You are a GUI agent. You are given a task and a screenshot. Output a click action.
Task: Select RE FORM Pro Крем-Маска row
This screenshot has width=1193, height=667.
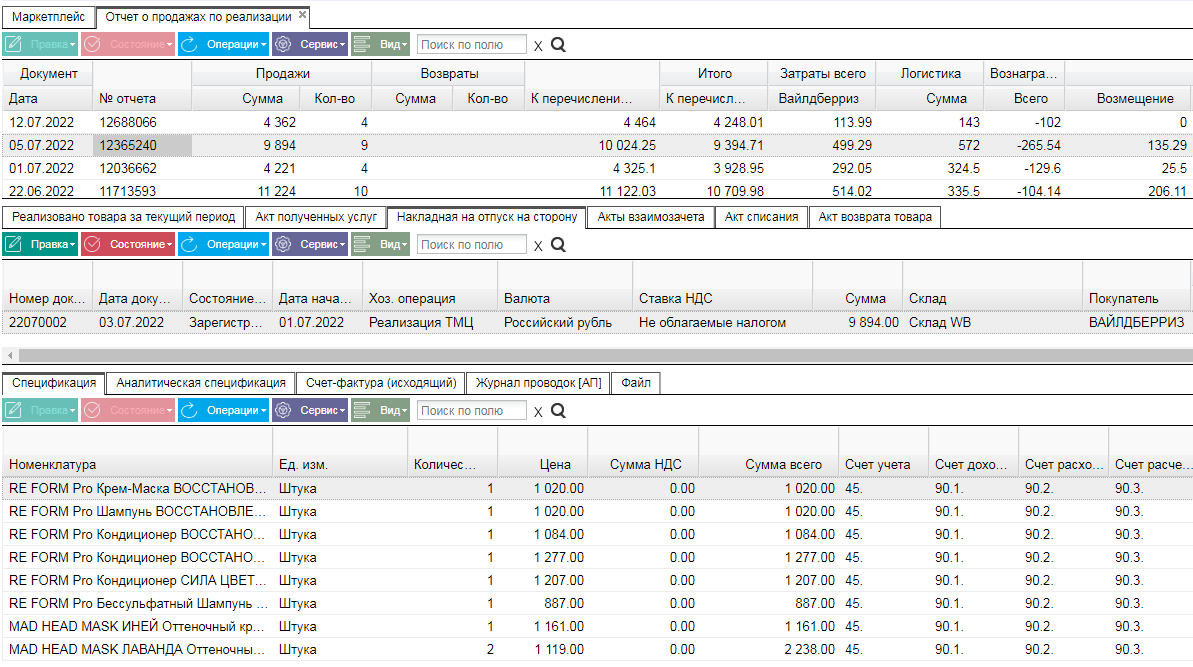pyautogui.click(x=596, y=488)
